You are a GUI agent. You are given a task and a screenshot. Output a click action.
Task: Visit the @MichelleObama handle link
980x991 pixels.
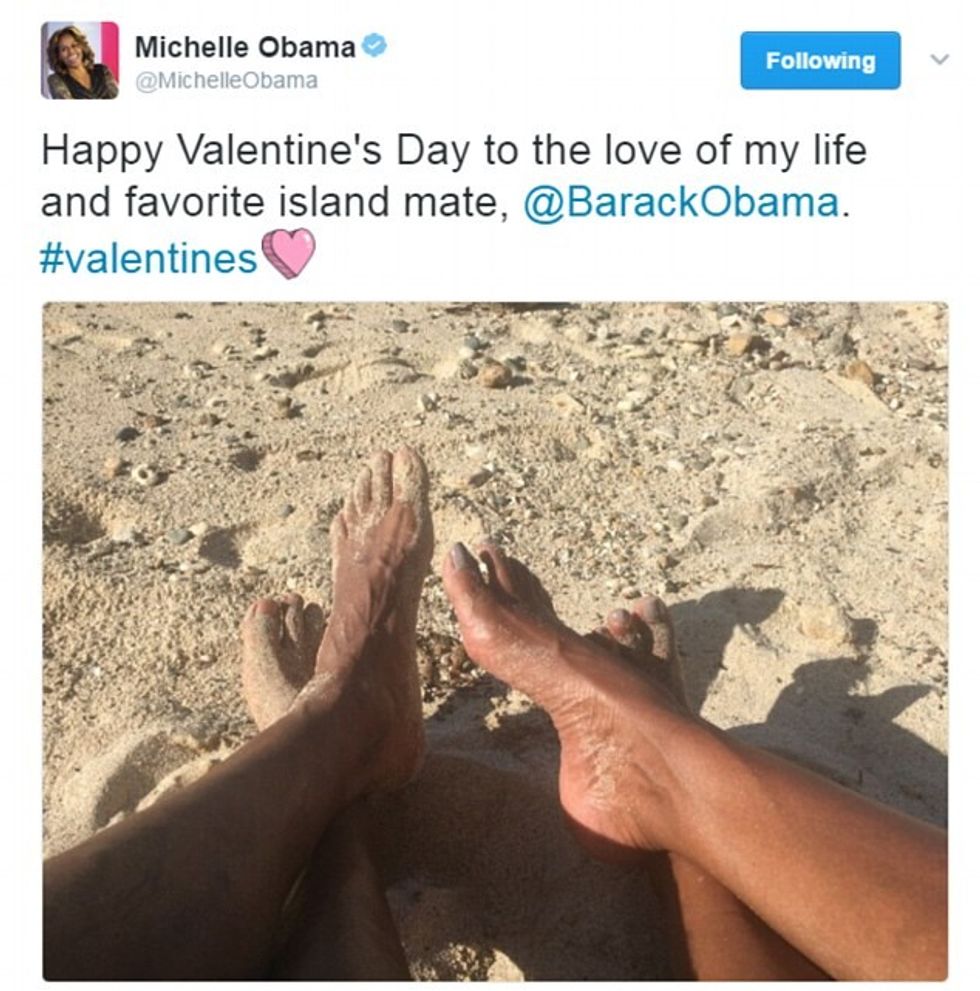(x=226, y=81)
